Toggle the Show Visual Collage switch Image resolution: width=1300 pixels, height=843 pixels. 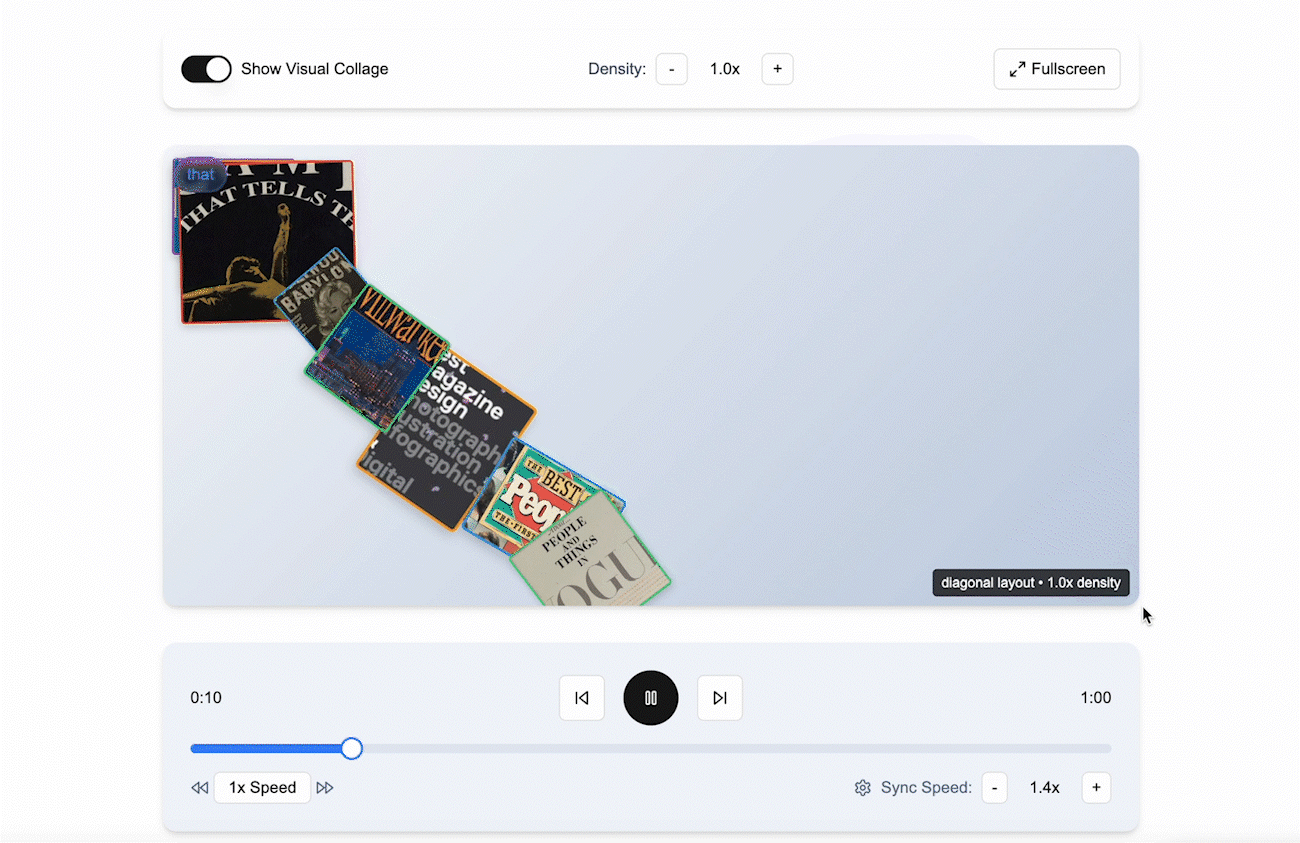(x=206, y=69)
